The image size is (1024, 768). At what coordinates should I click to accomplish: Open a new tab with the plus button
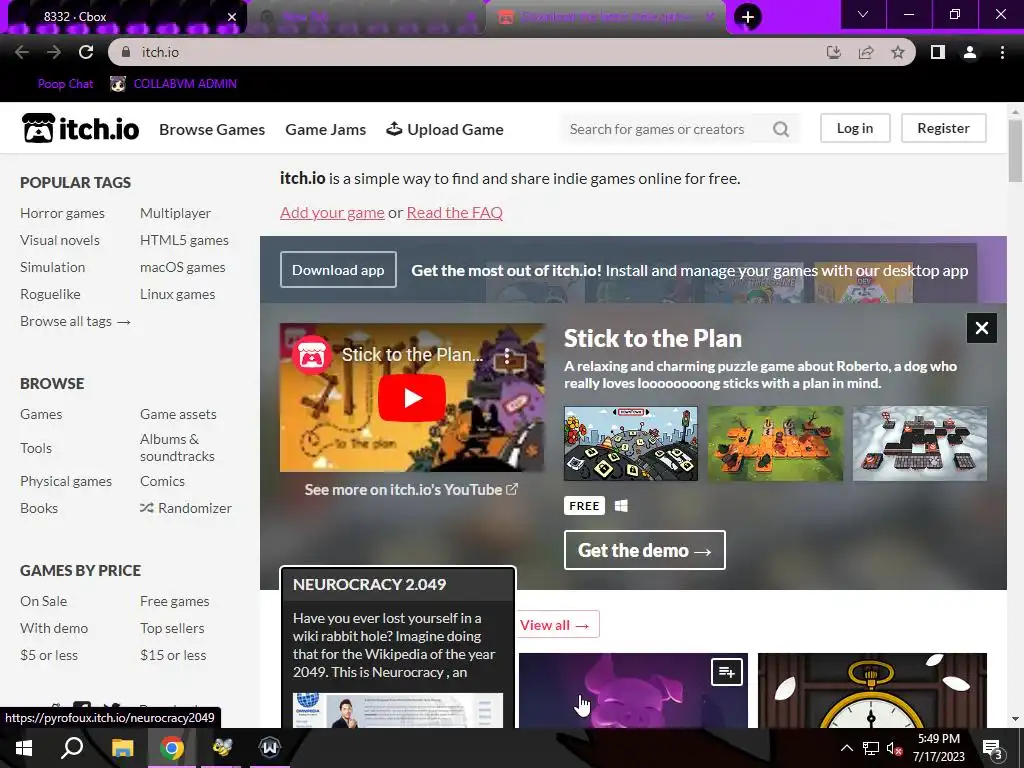coord(748,16)
